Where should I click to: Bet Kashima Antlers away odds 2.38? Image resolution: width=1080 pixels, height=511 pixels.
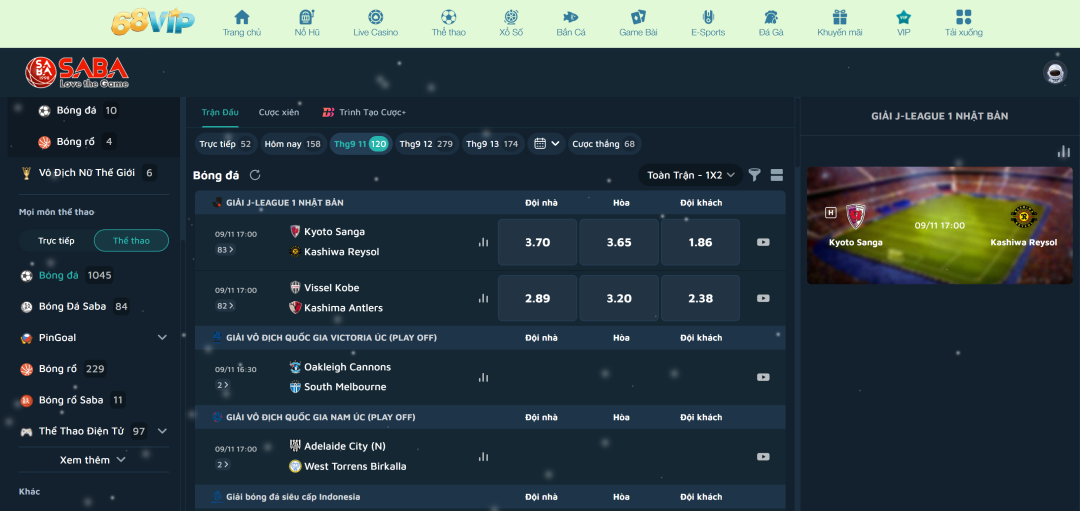pyautogui.click(x=700, y=298)
